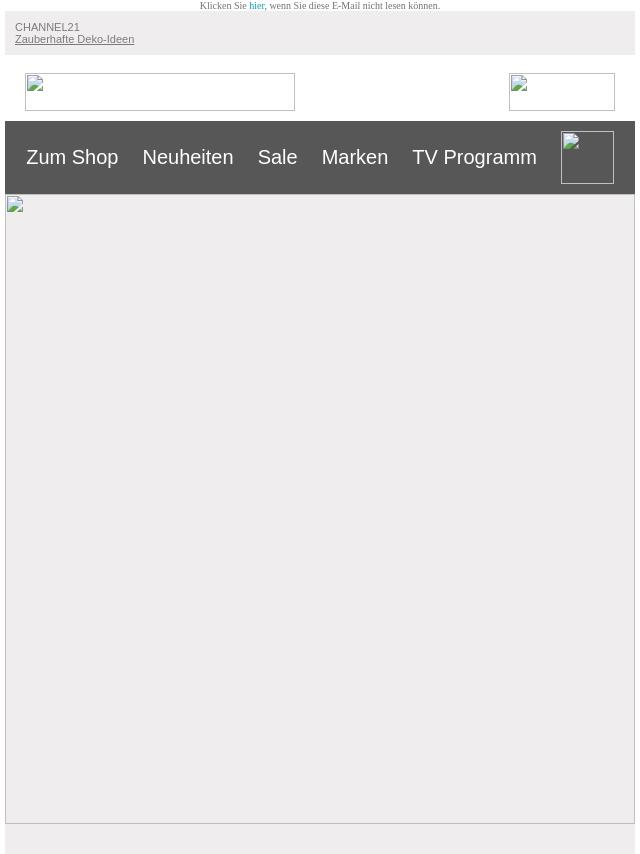The width and height of the screenshot is (640, 854).
Task: Click the gray strip below hero image
Action: pyautogui.click(x=320, y=839)
